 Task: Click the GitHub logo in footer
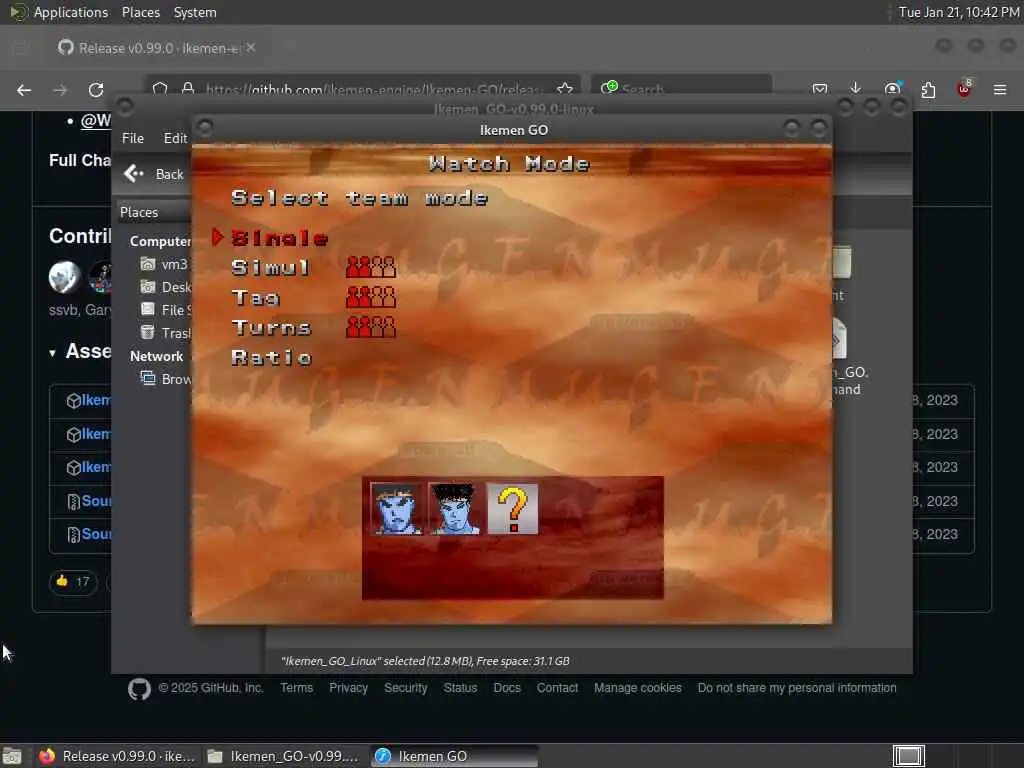coord(139,689)
